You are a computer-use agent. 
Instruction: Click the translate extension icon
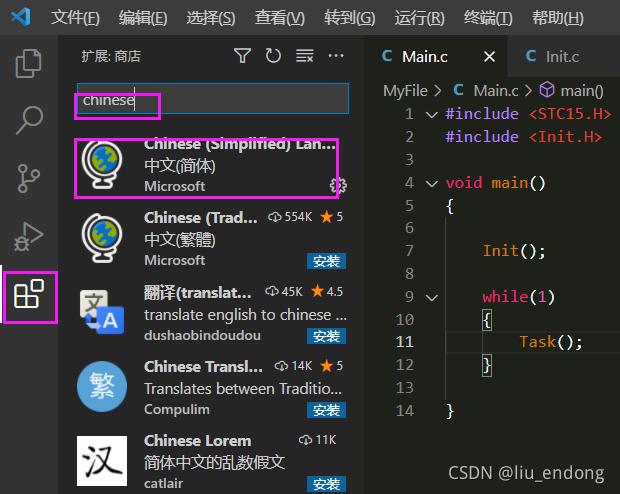tap(102, 312)
